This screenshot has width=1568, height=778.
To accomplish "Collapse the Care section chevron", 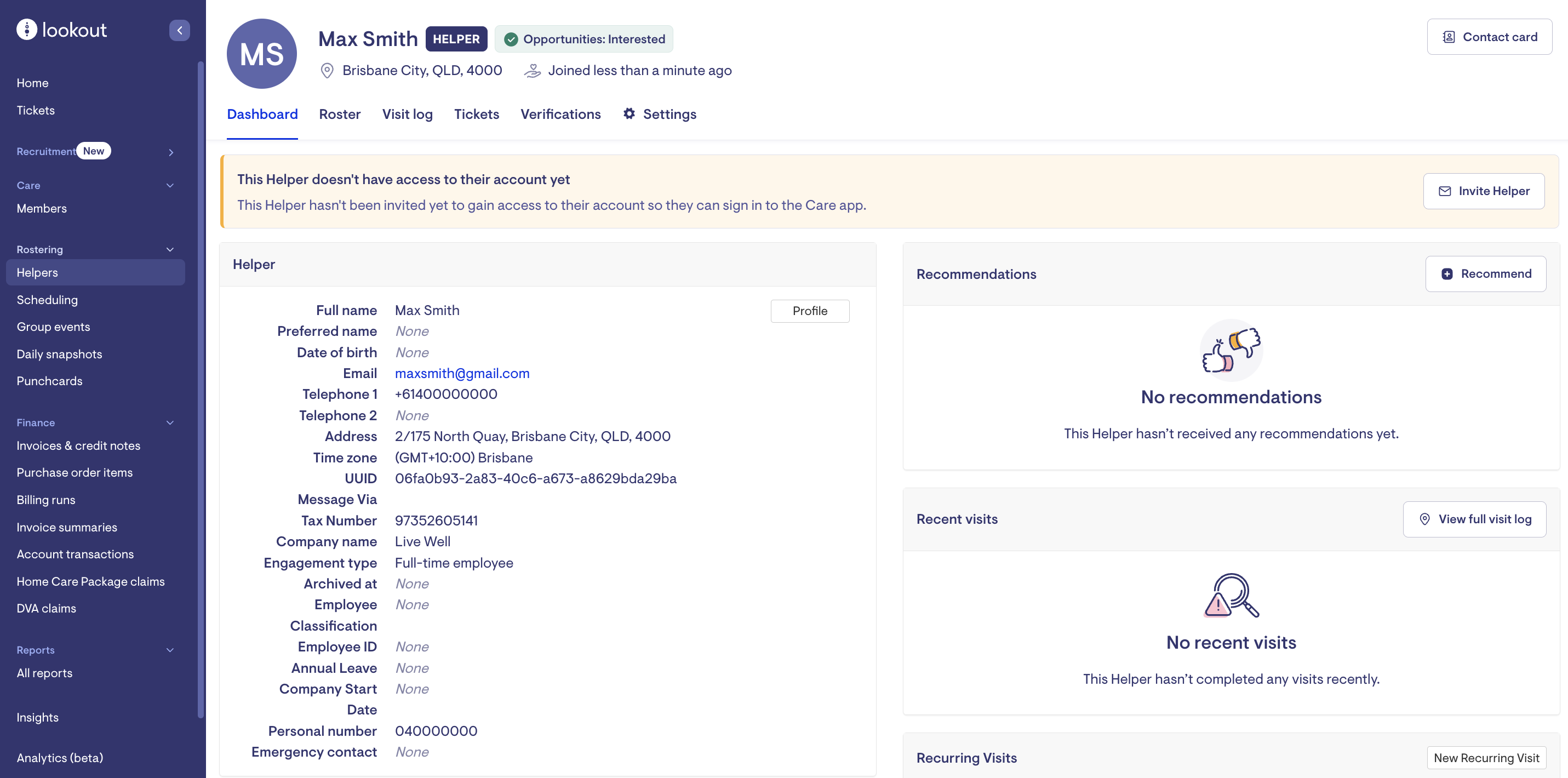I will point(170,186).
